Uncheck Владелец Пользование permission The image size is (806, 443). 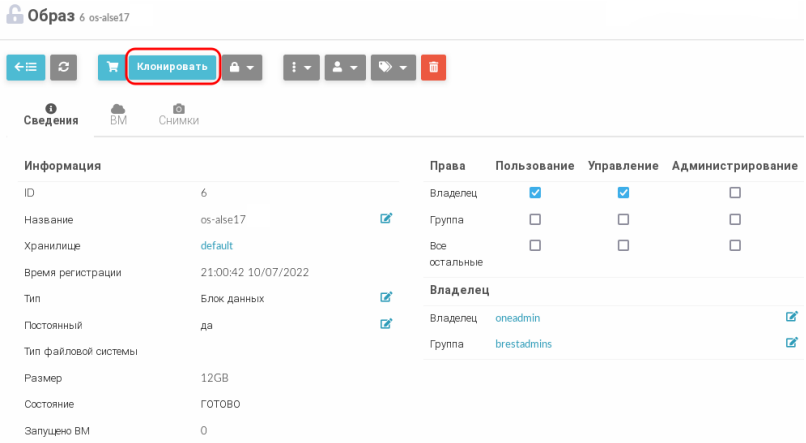point(535,193)
